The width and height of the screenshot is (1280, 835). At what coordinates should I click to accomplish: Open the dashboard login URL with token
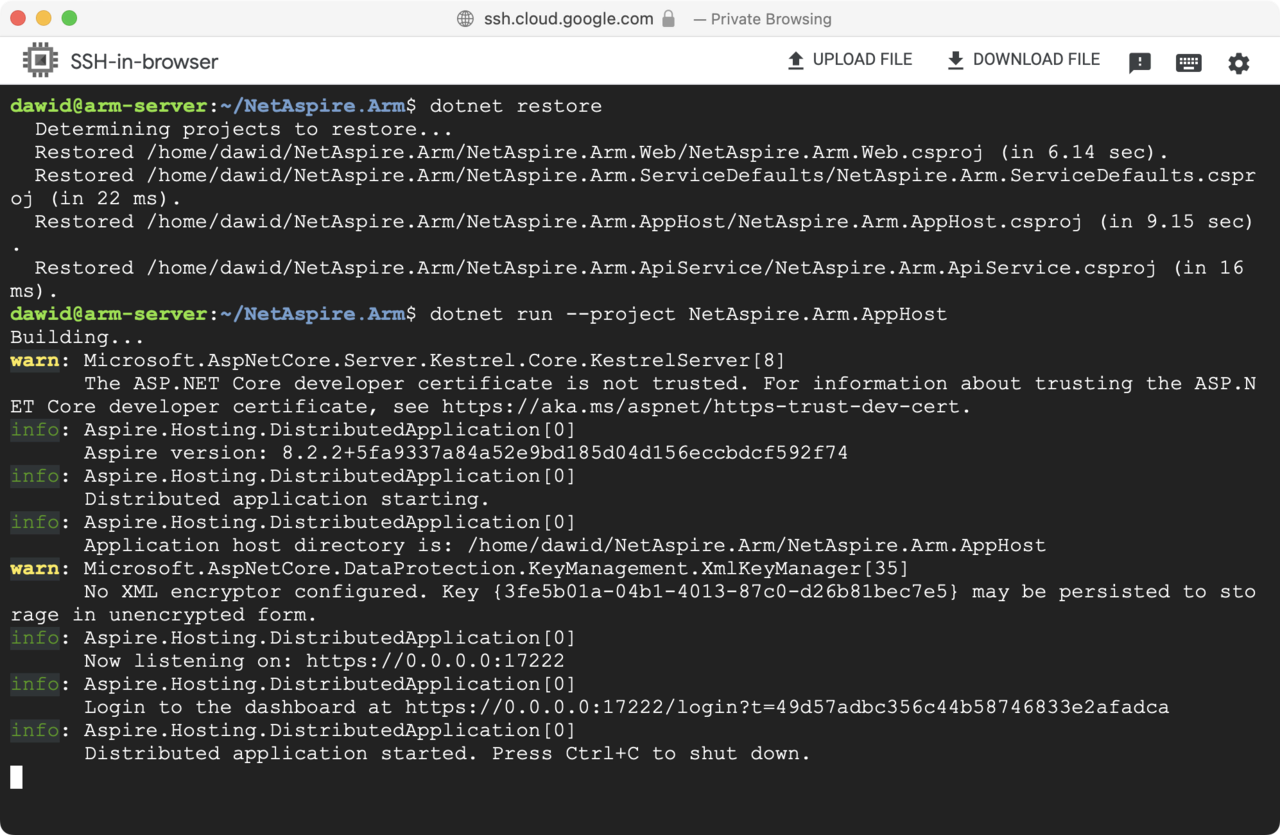click(x=786, y=707)
